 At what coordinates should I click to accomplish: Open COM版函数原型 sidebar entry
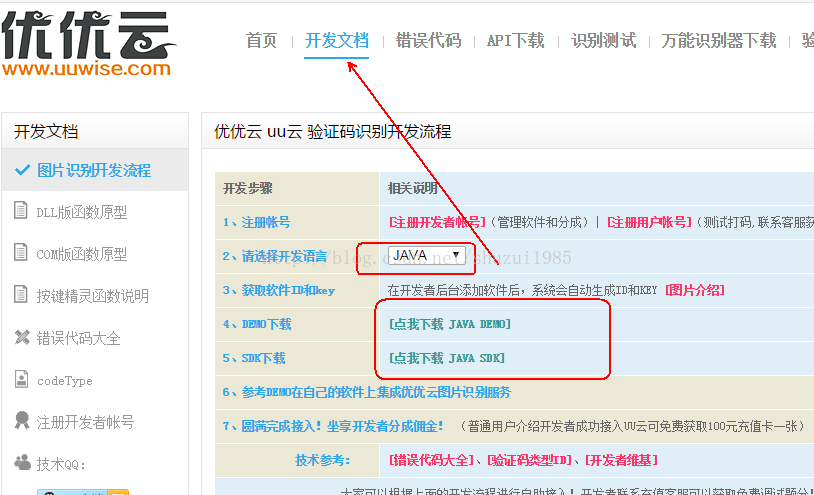click(x=82, y=254)
